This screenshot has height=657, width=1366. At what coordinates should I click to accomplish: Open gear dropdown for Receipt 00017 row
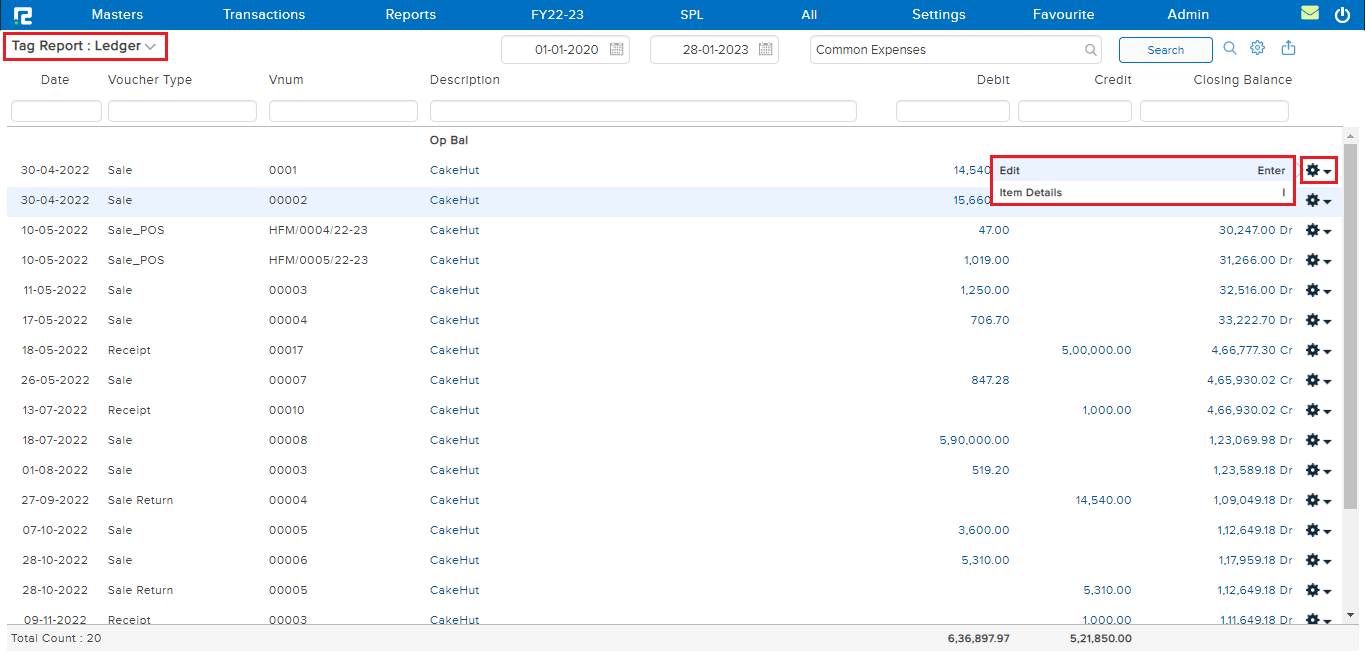point(1318,351)
